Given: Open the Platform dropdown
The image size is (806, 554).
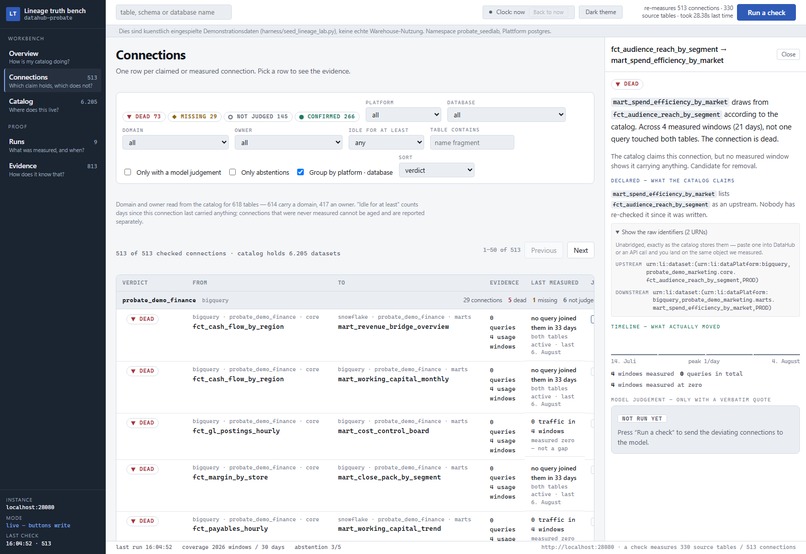Looking at the screenshot, I should pos(403,115).
